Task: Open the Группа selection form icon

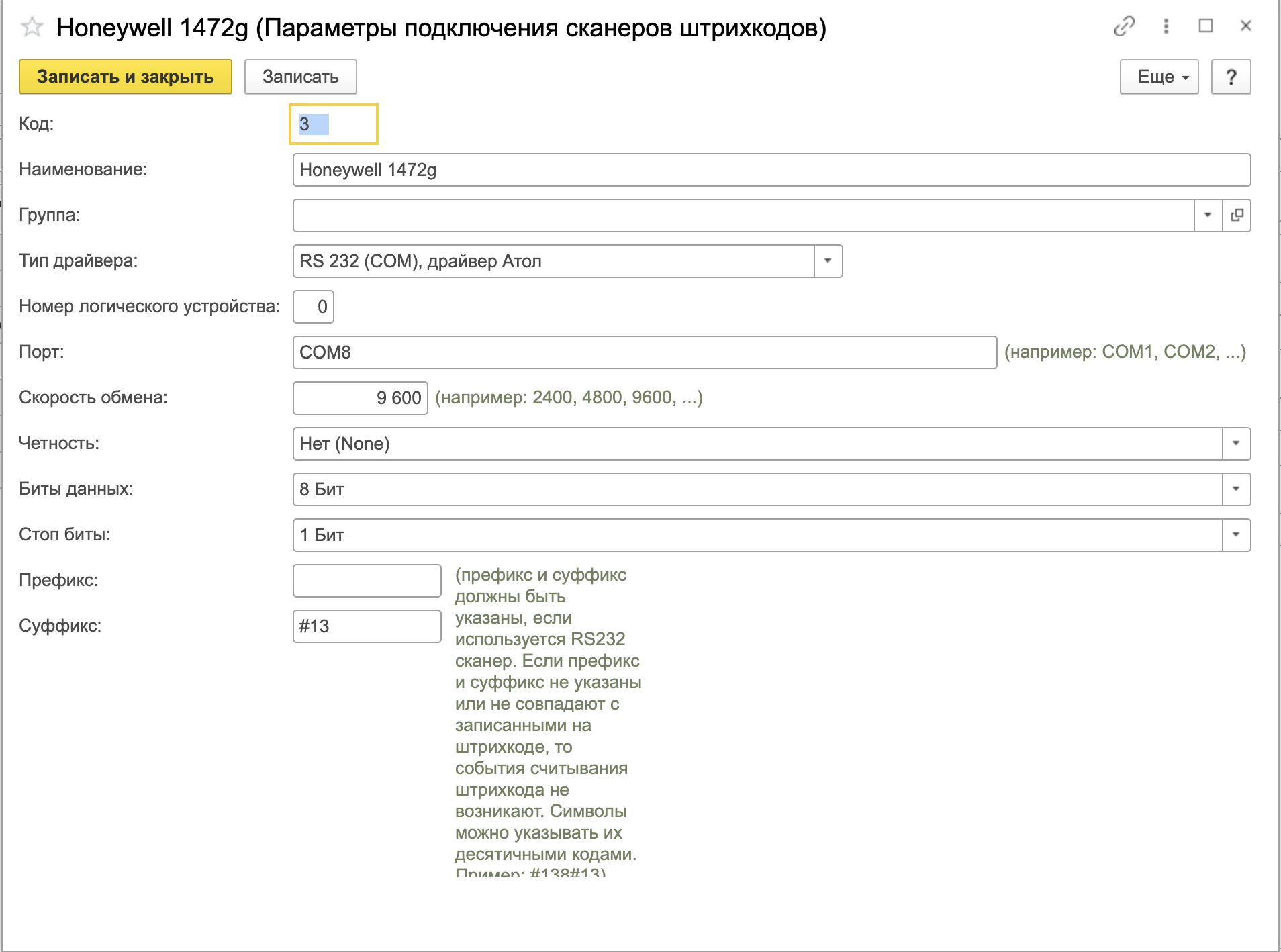Action: (1237, 216)
